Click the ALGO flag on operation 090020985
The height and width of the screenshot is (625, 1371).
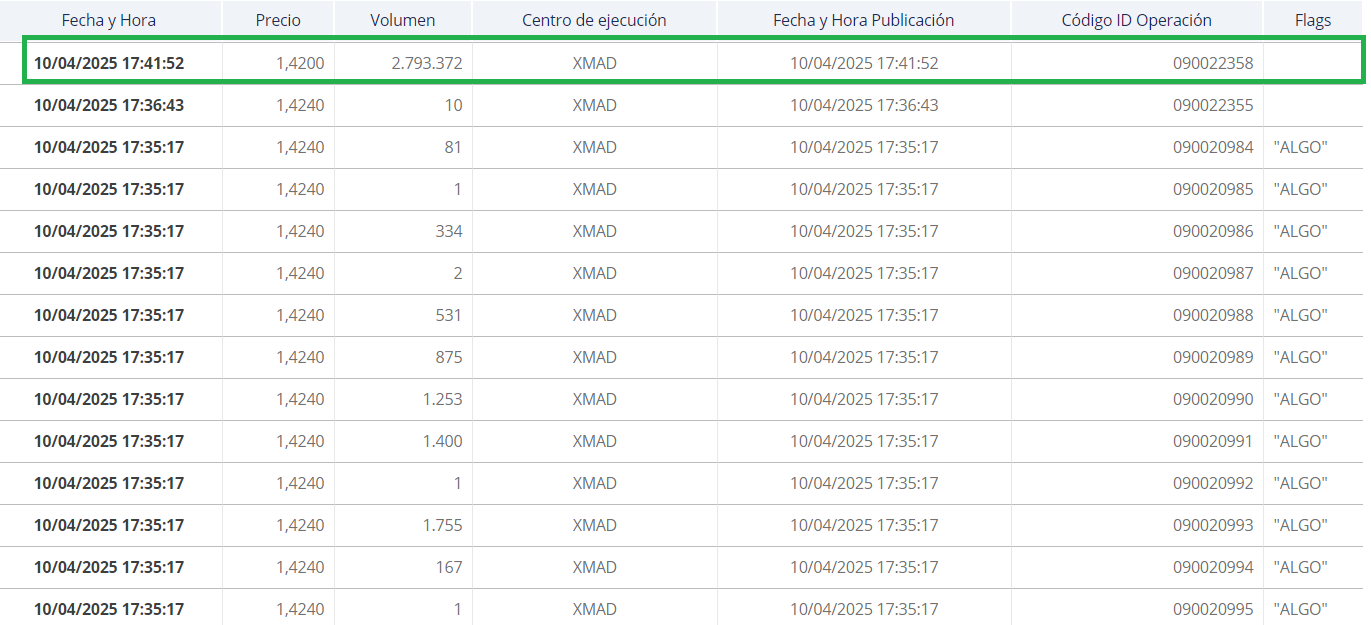pyautogui.click(x=1300, y=189)
